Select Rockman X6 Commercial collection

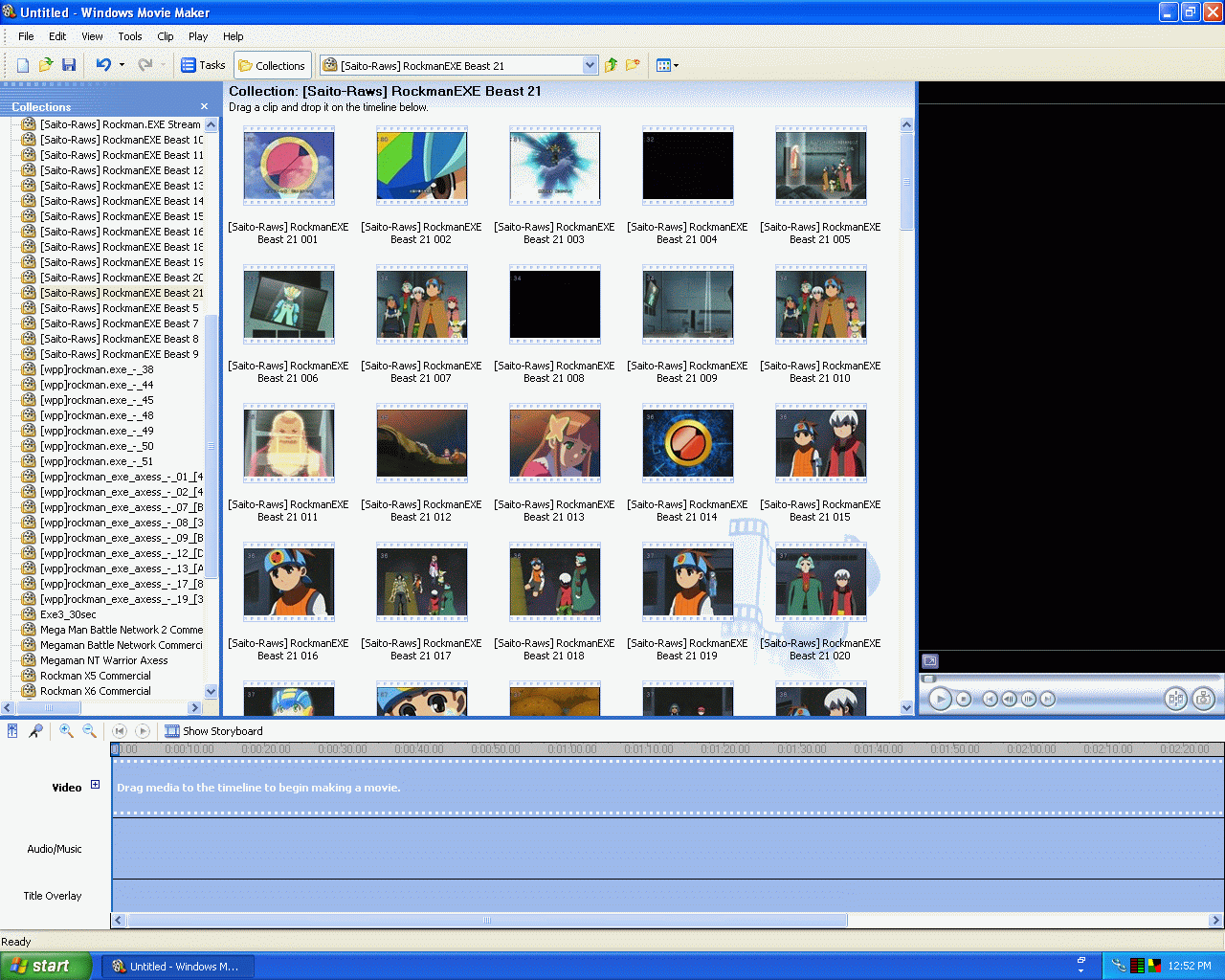pos(95,691)
